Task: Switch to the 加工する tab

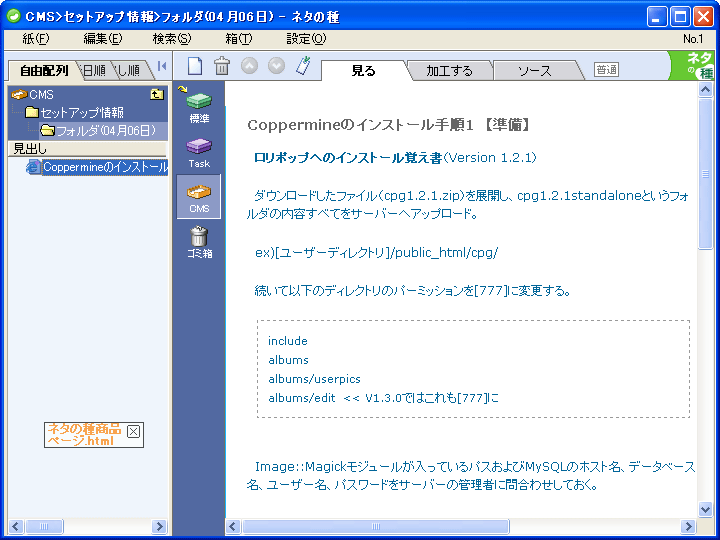Action: pyautogui.click(x=449, y=71)
